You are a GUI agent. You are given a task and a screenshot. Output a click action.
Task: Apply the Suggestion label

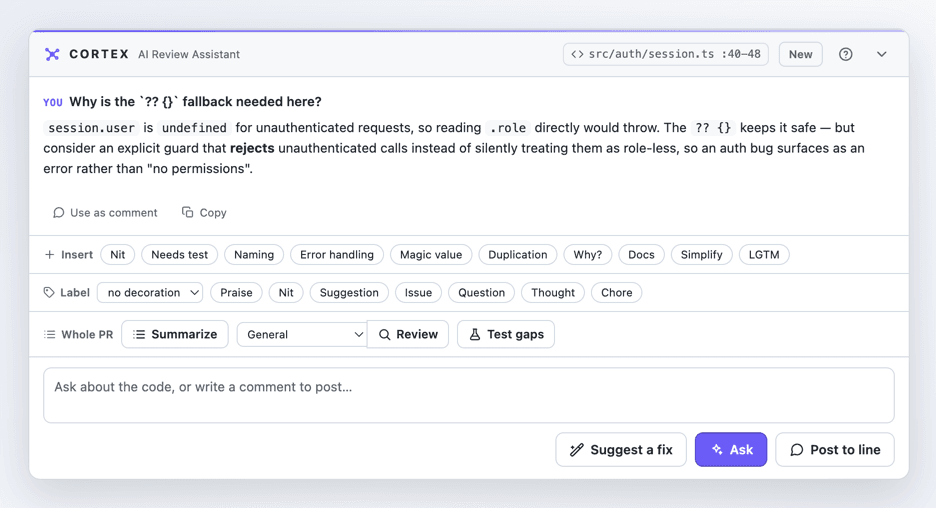click(349, 293)
